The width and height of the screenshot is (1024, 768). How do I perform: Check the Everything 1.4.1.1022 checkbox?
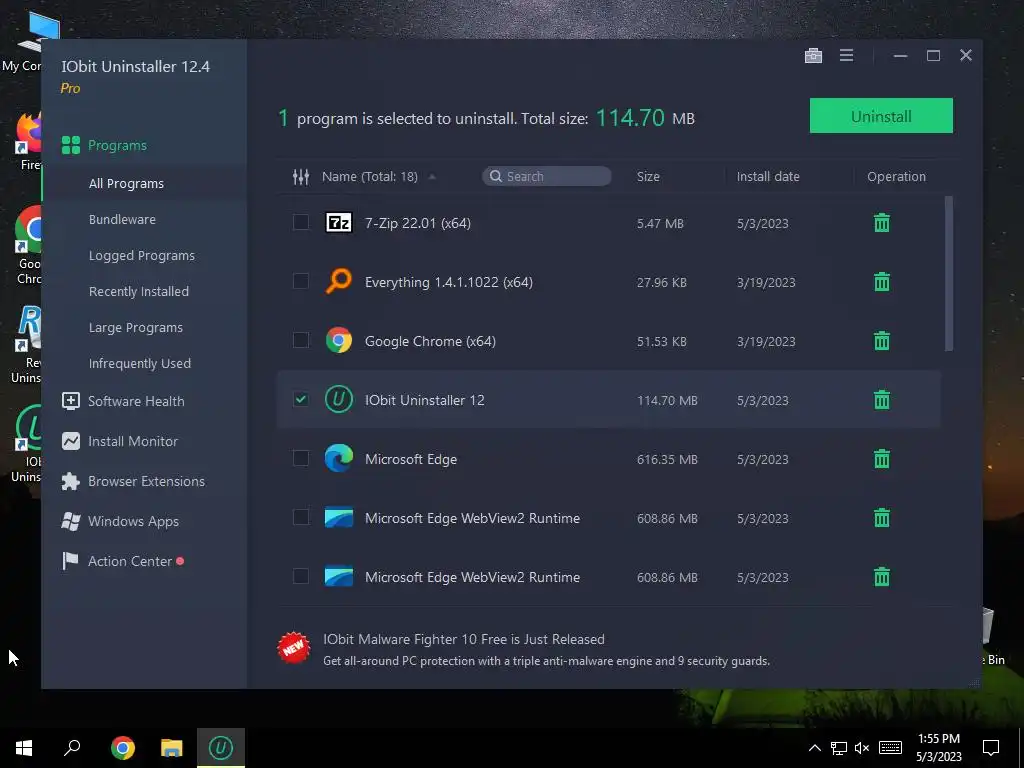coord(300,281)
